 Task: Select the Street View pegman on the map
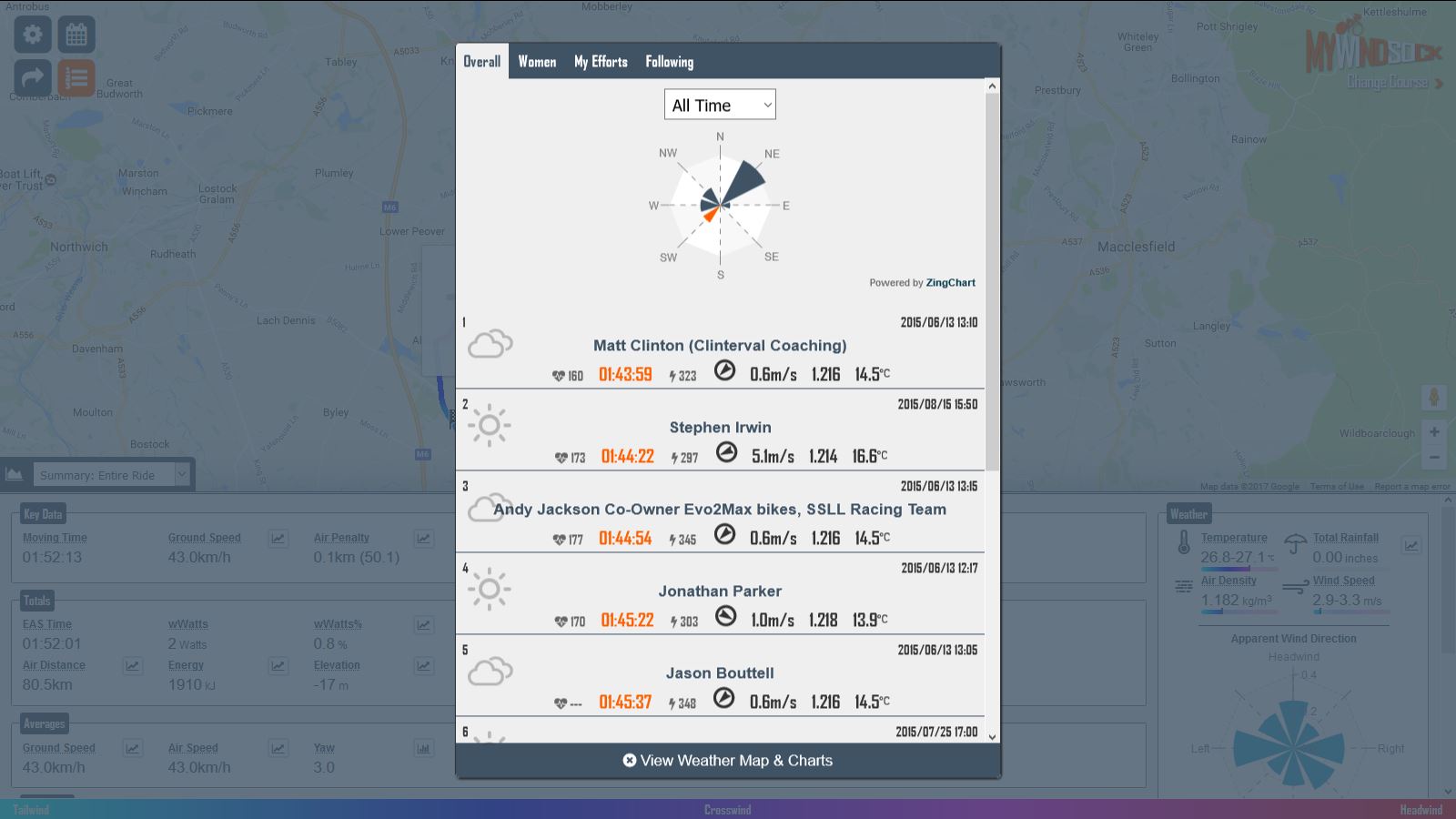[x=1435, y=397]
